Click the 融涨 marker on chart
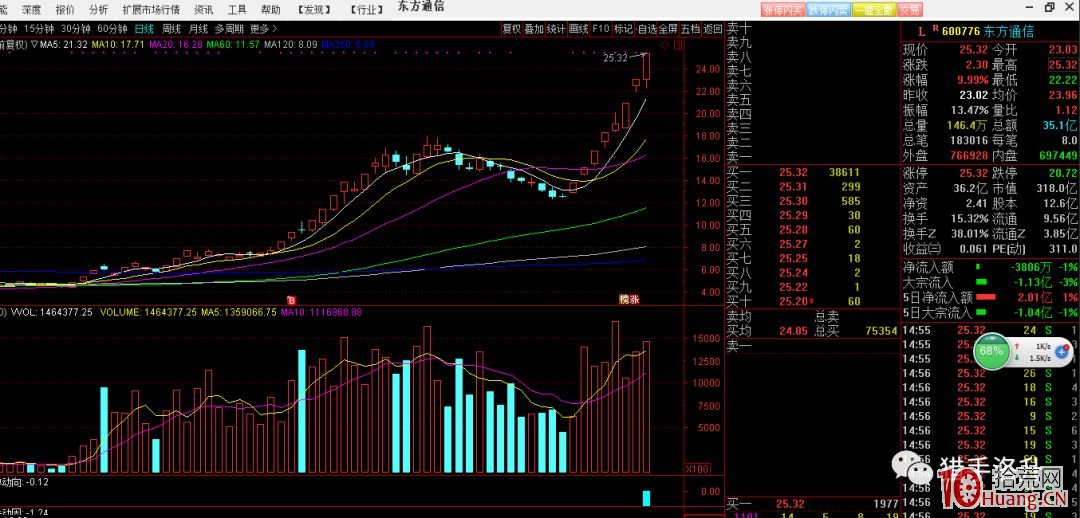The height and width of the screenshot is (518, 1080). 629,300
